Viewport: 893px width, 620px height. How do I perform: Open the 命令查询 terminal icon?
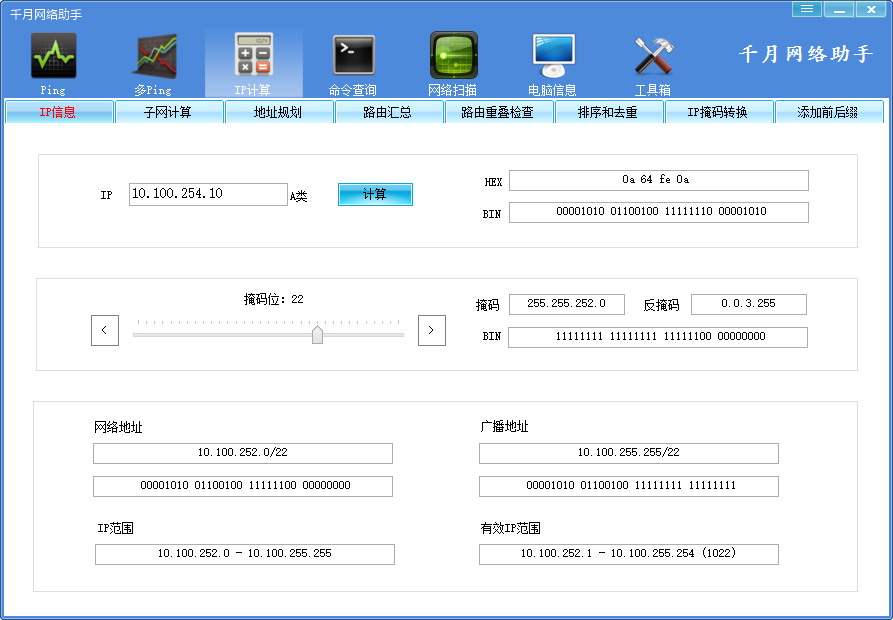pyautogui.click(x=353, y=55)
